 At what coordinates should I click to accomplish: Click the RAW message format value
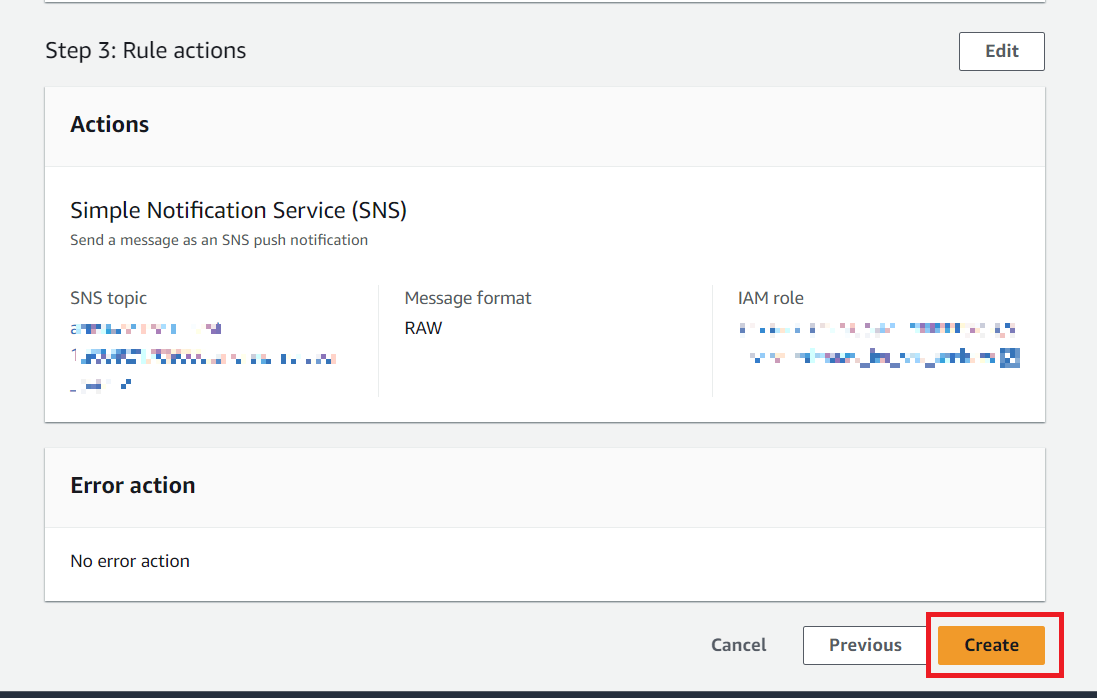click(x=423, y=328)
